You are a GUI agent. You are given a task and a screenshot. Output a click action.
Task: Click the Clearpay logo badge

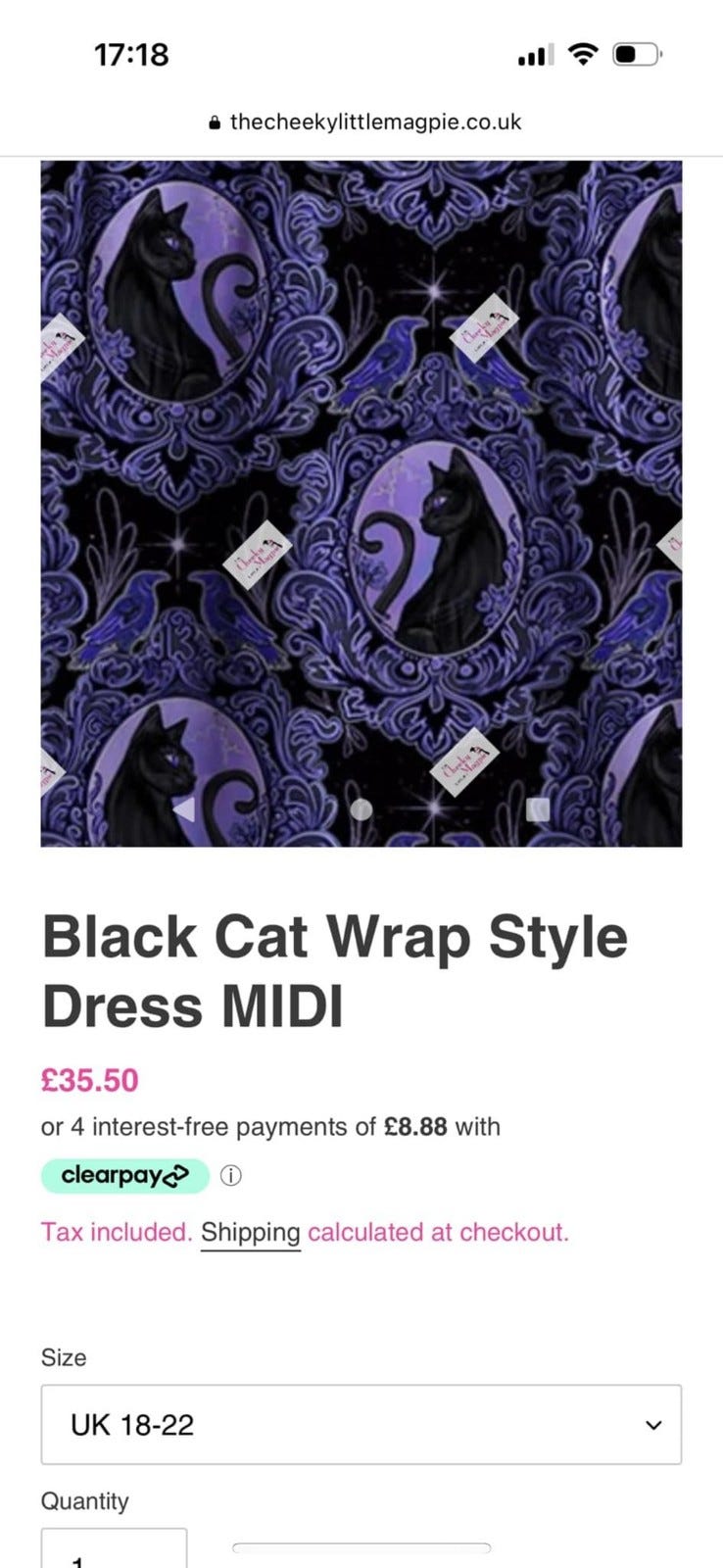click(125, 1176)
